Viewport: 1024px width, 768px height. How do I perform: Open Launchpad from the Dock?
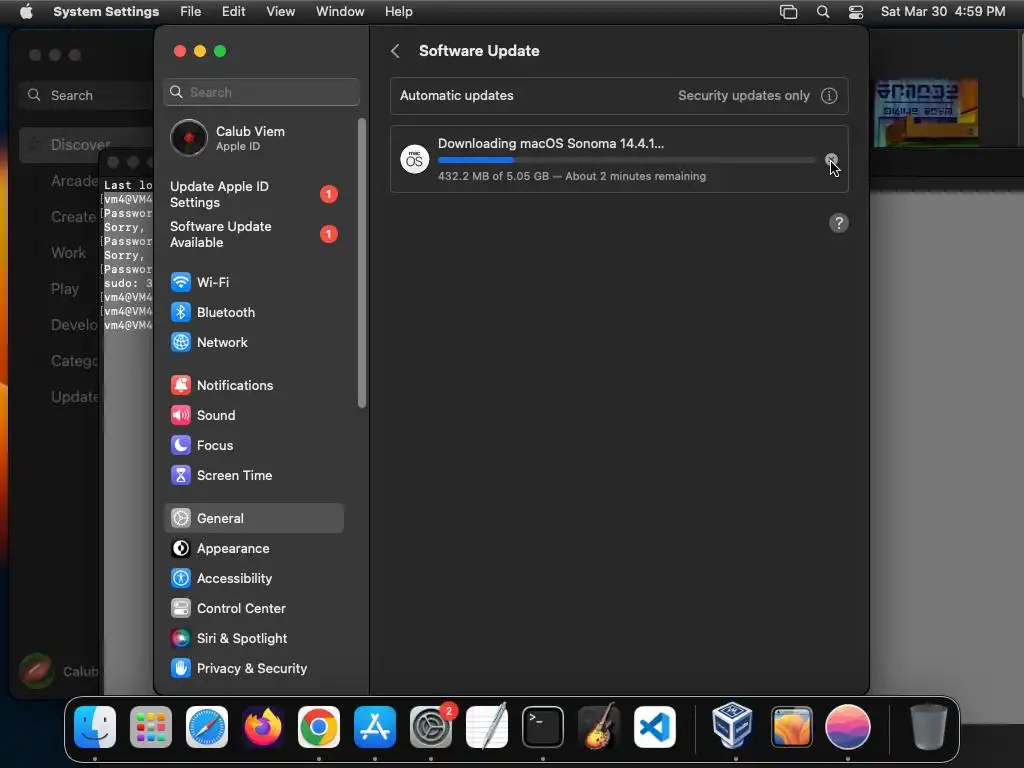tap(151, 727)
